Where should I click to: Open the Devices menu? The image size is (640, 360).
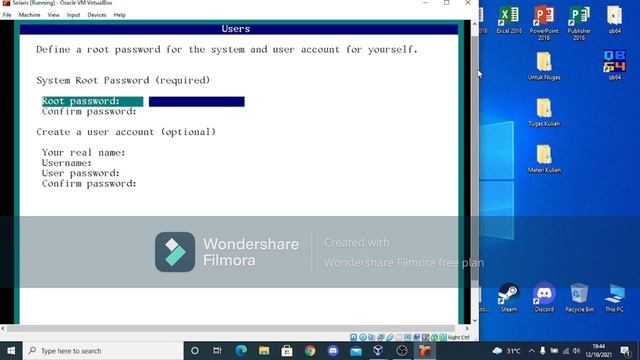point(97,15)
